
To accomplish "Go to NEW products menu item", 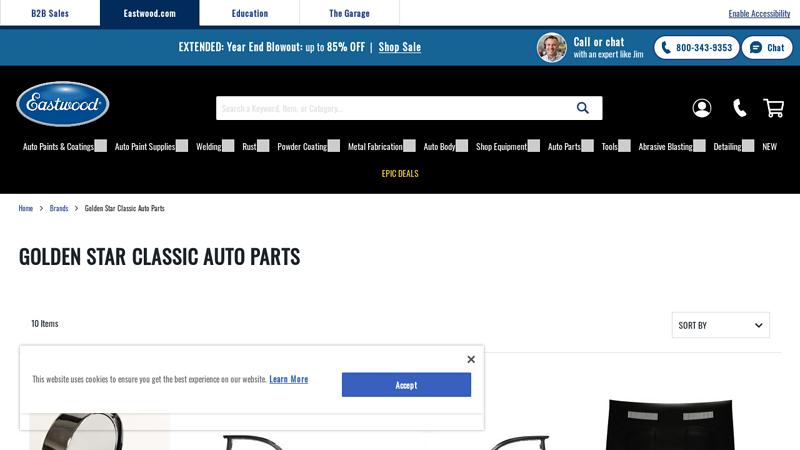I will (x=769, y=146).
